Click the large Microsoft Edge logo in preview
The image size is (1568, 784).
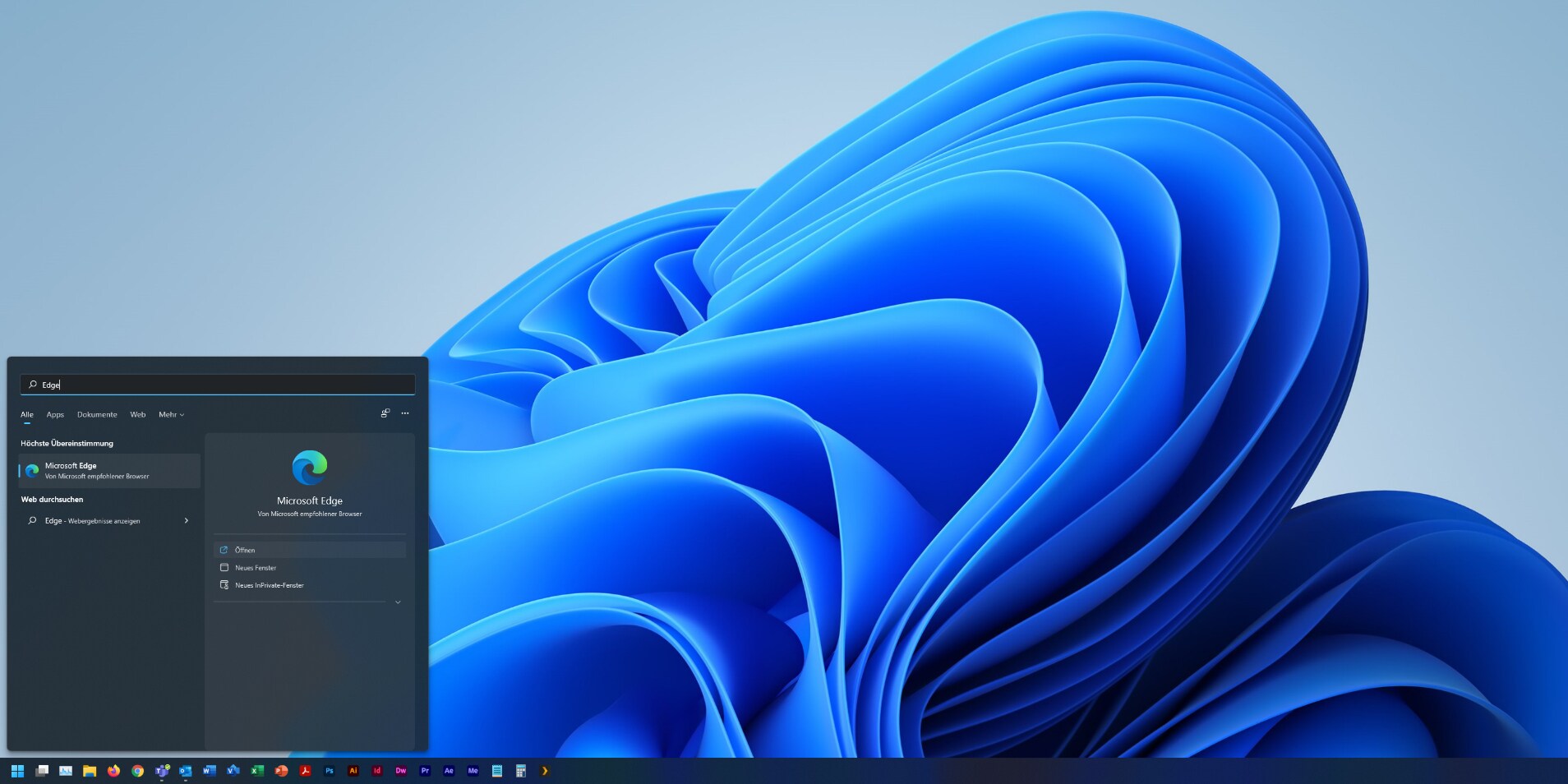coord(310,468)
